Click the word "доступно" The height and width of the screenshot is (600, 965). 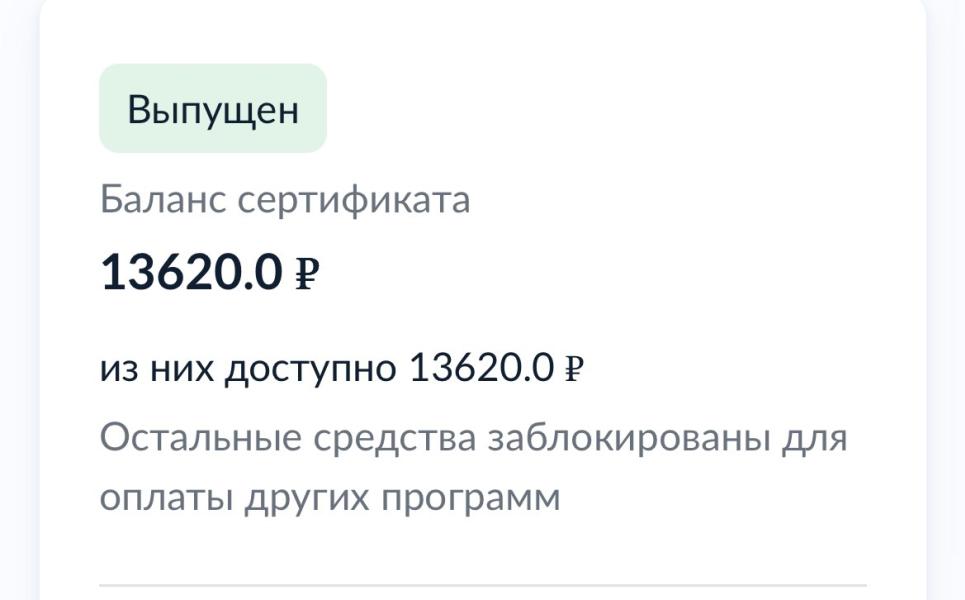(310, 369)
